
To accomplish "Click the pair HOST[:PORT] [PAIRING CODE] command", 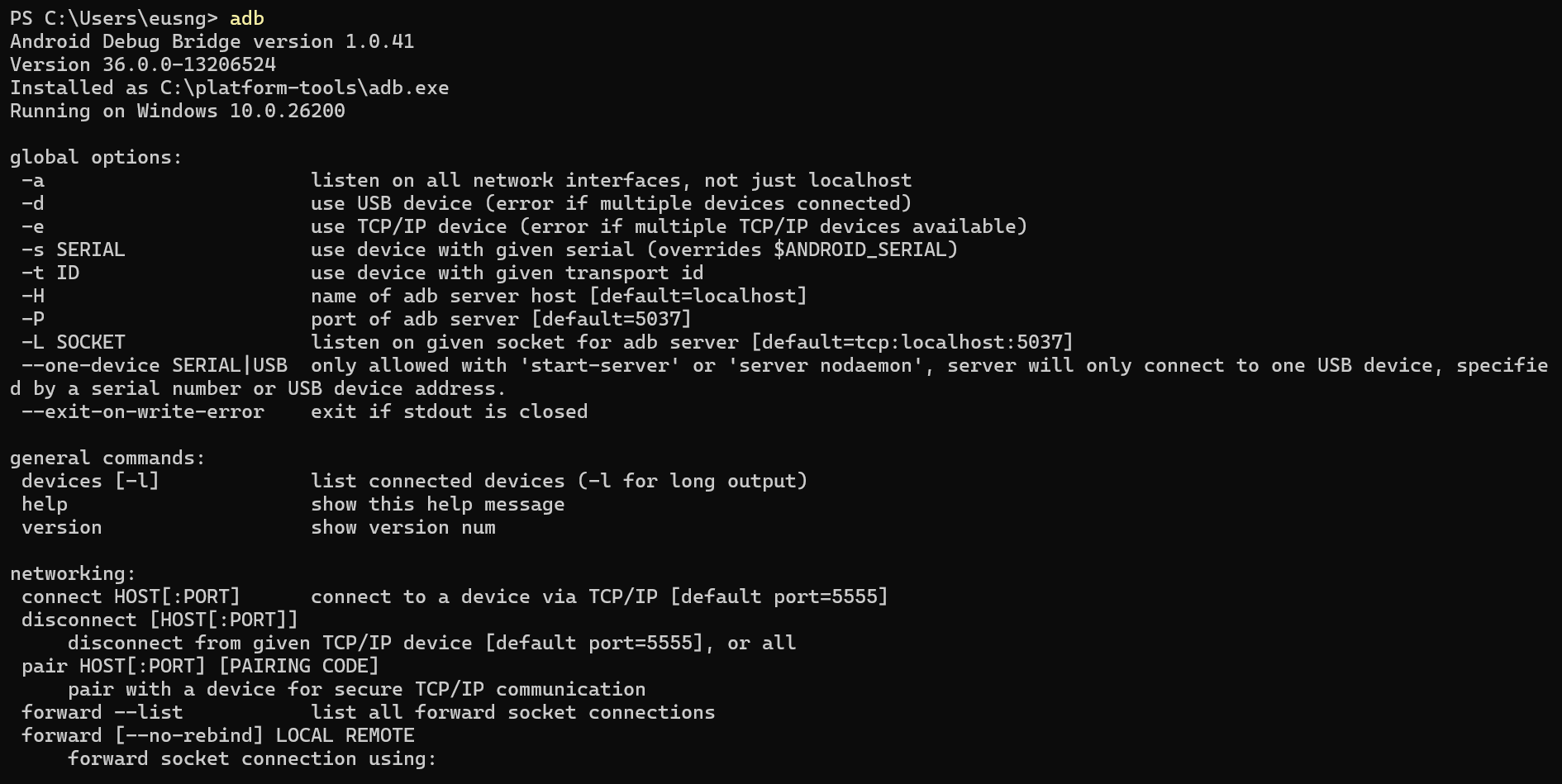I will pyautogui.click(x=200, y=666).
